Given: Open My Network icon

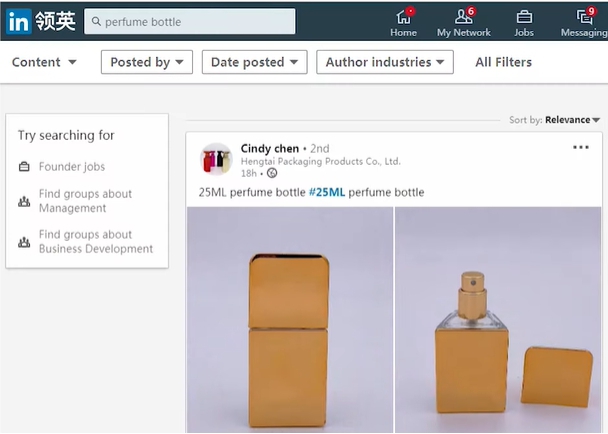Looking at the screenshot, I should tap(463, 17).
